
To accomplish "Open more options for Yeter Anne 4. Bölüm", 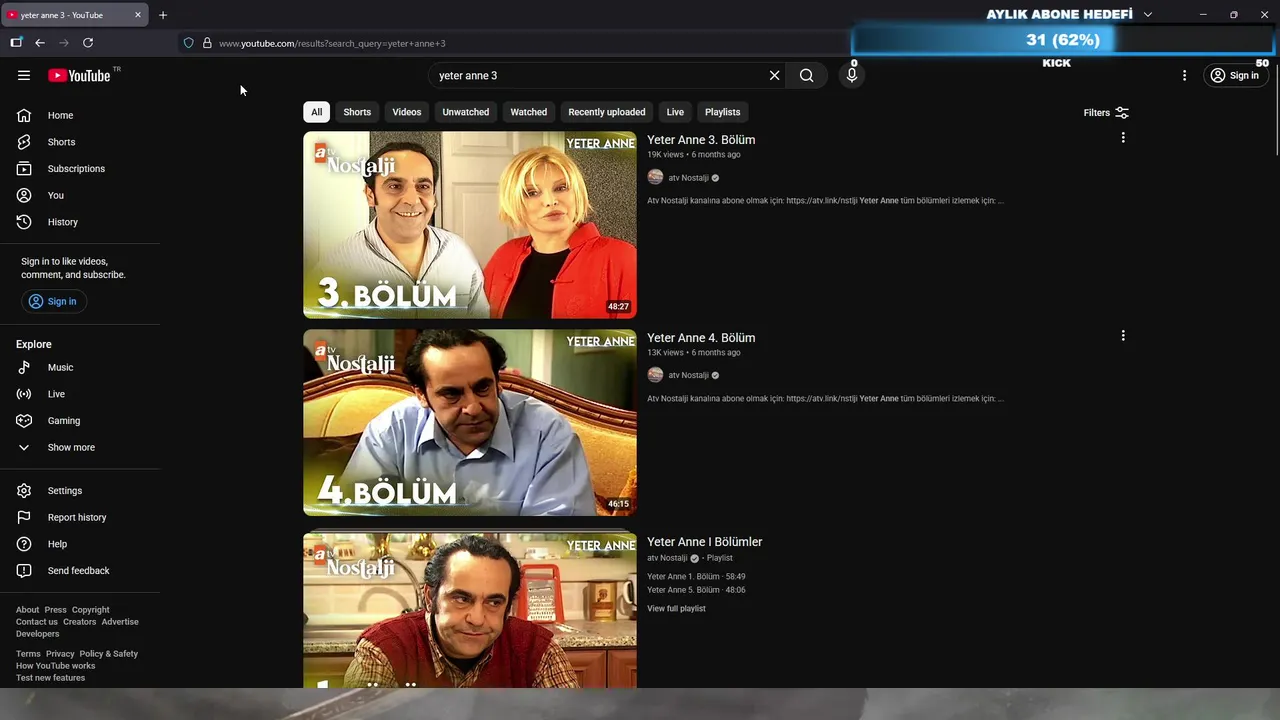I will coord(1123,336).
